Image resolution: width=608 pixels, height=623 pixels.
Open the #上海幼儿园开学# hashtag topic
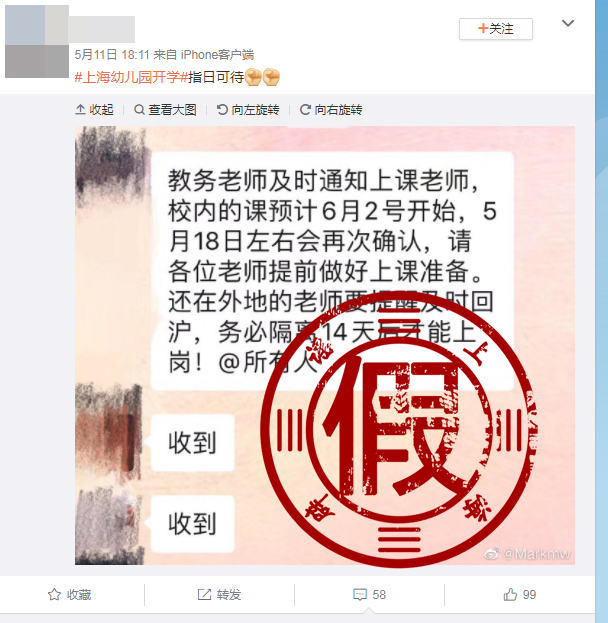click(131, 77)
